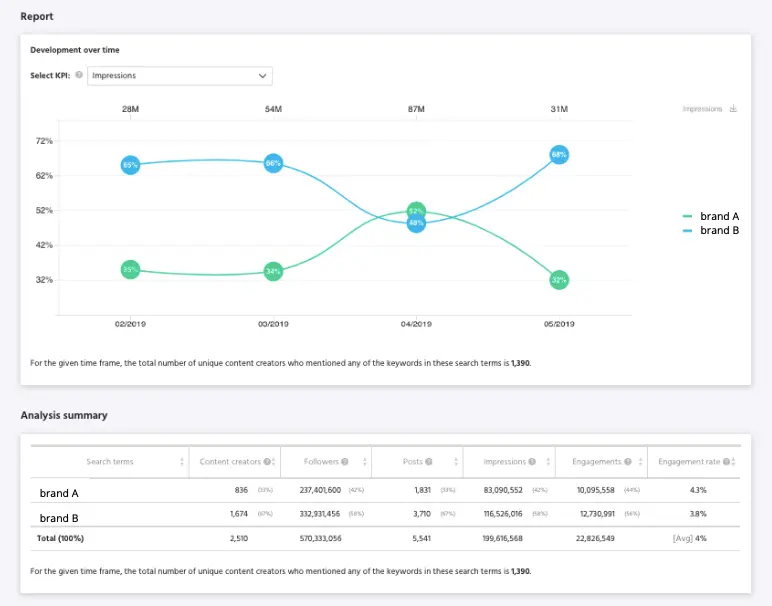Click the Followers column info icon
This screenshot has height=606, width=772.
tap(344, 461)
